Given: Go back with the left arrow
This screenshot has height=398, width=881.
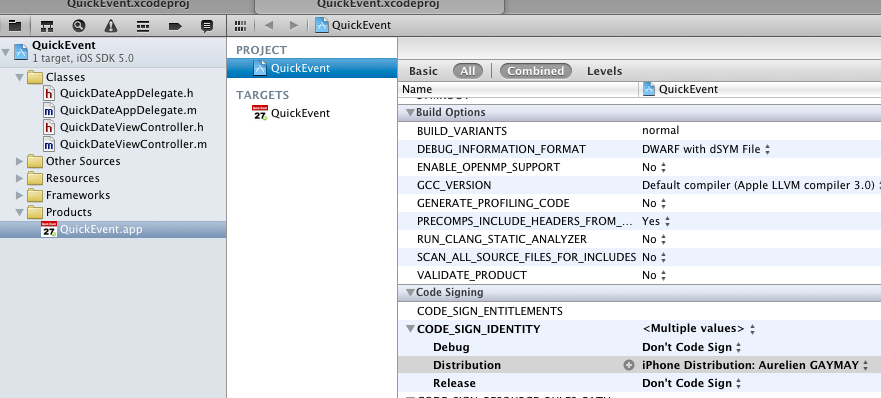Looking at the screenshot, I should tap(269, 25).
